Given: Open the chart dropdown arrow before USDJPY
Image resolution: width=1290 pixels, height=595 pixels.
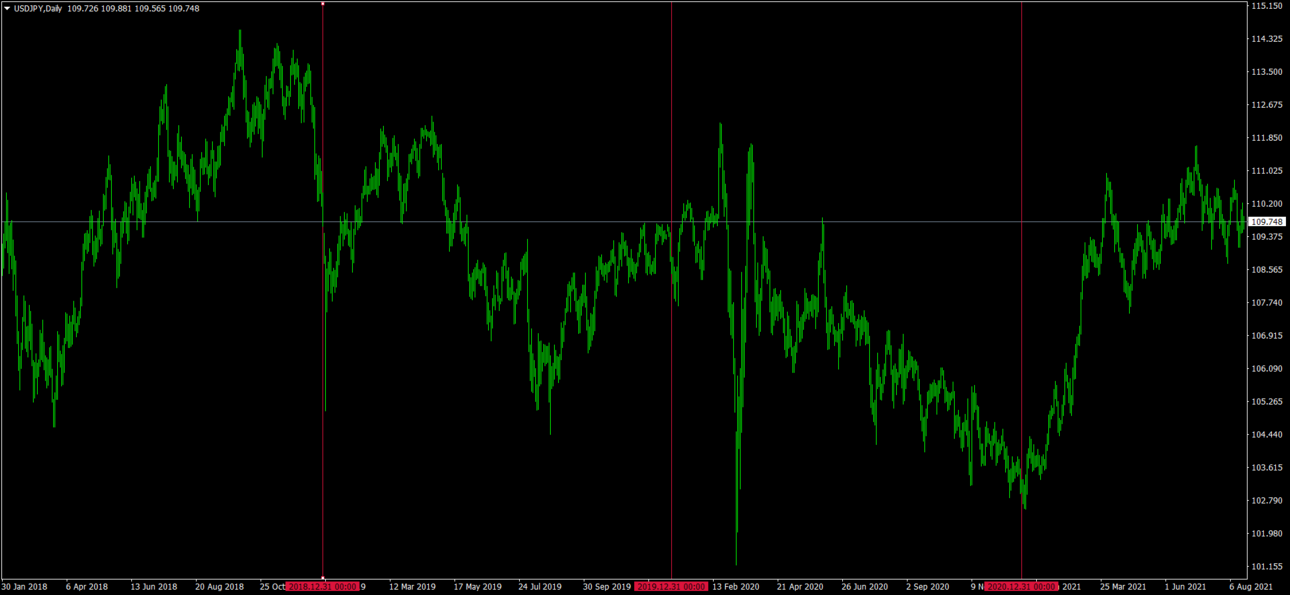Looking at the screenshot, I should click(7, 8).
